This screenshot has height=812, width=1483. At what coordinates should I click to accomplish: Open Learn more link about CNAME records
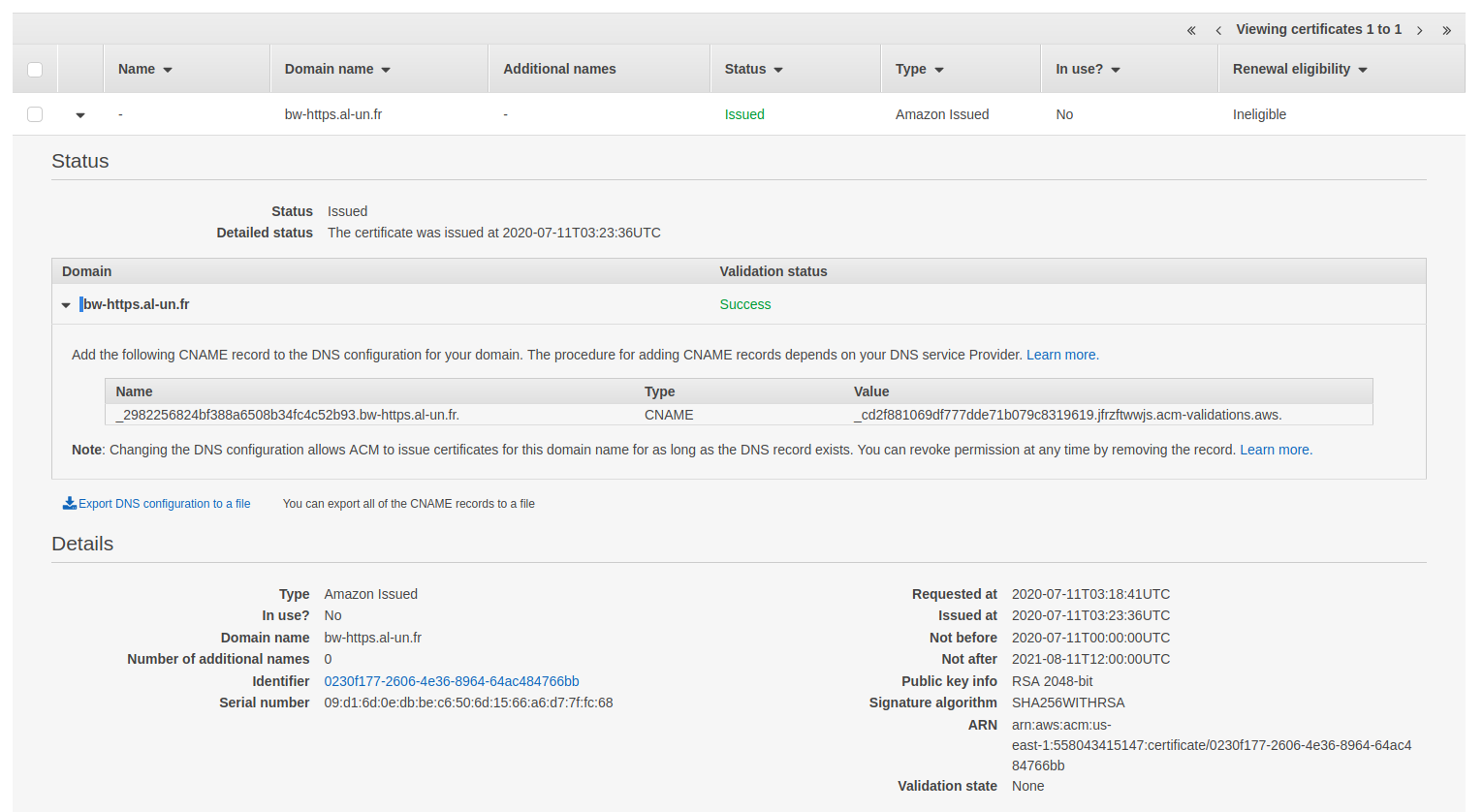(1061, 355)
